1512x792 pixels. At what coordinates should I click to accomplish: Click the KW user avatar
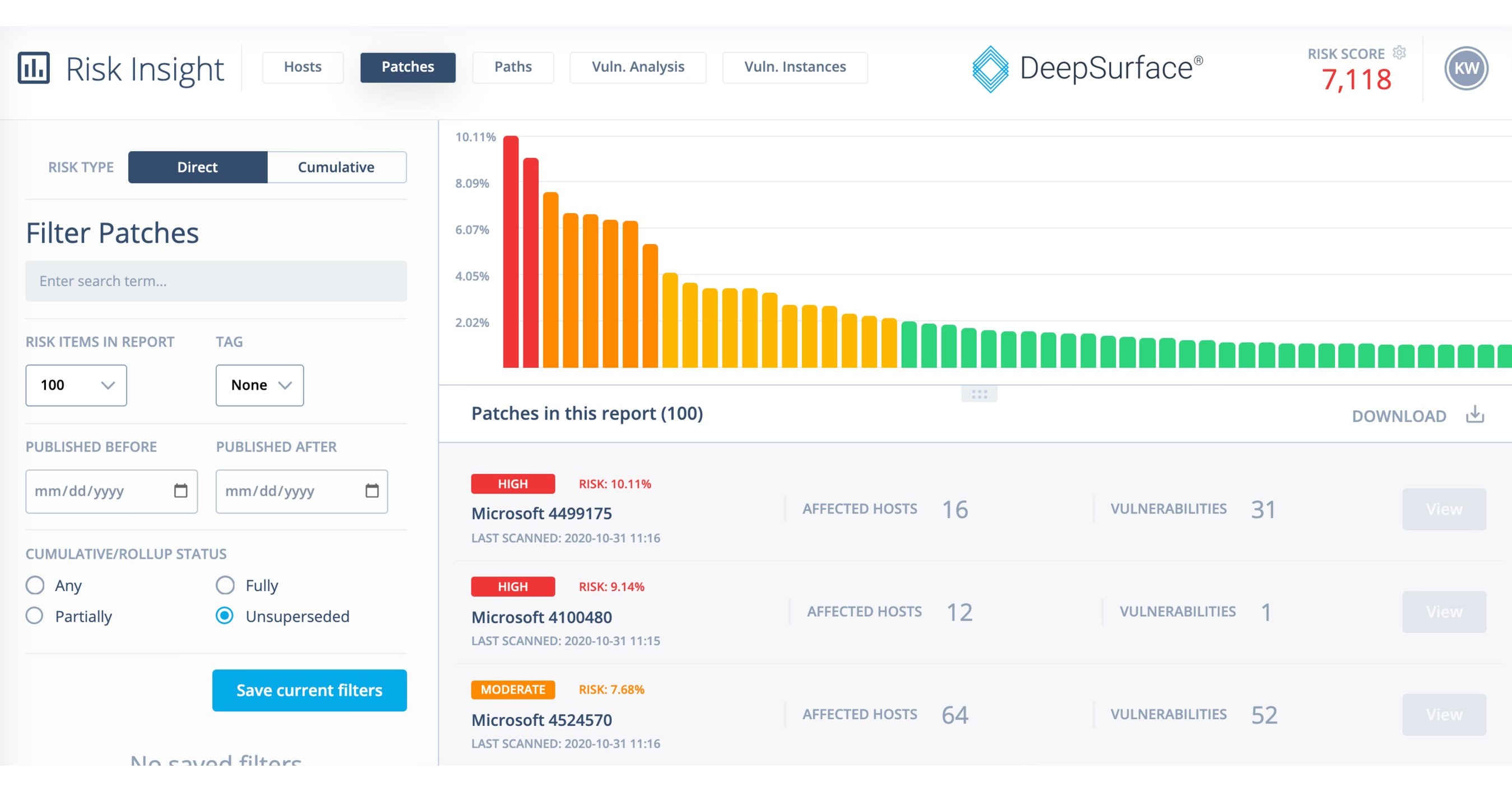point(1465,68)
